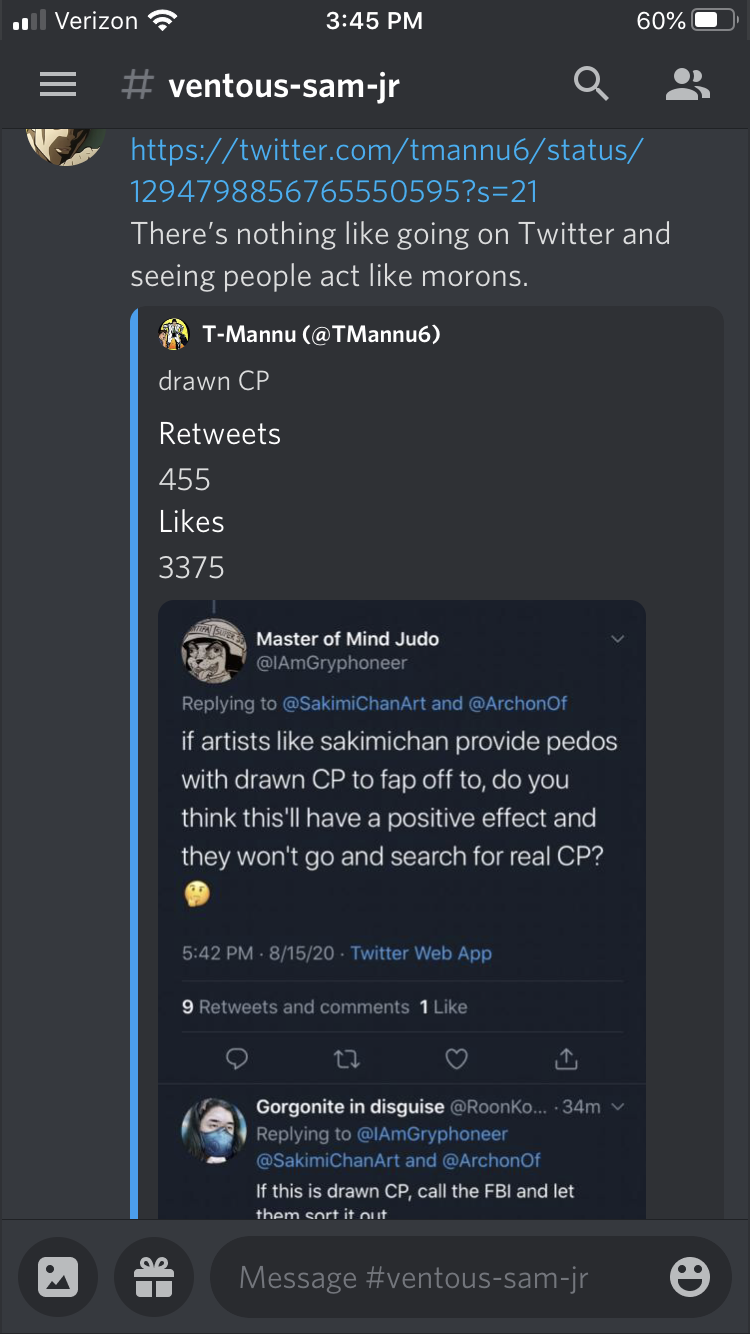Open the emoji picker smiley
Viewport: 750px width, 1334px height.
pos(689,1277)
